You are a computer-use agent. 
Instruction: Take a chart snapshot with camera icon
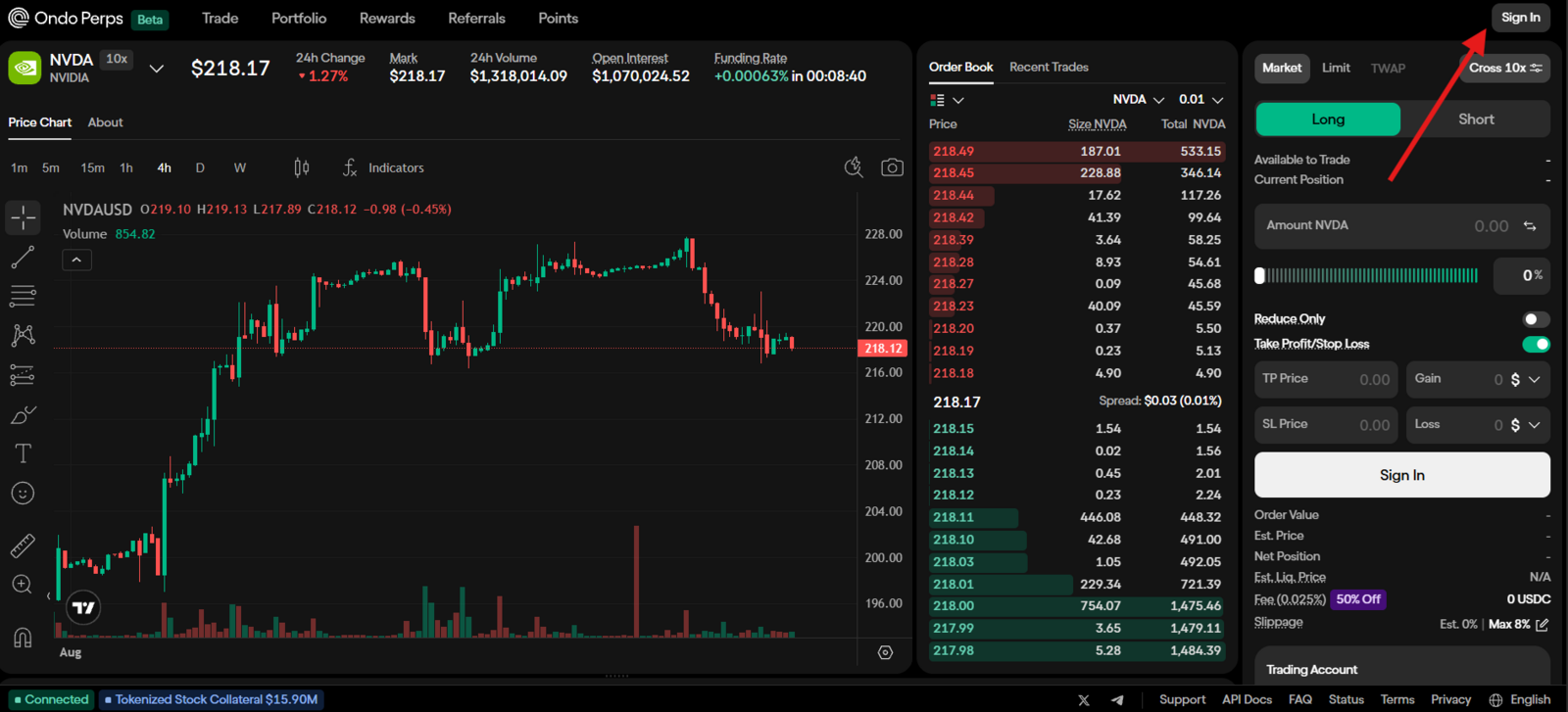point(892,167)
